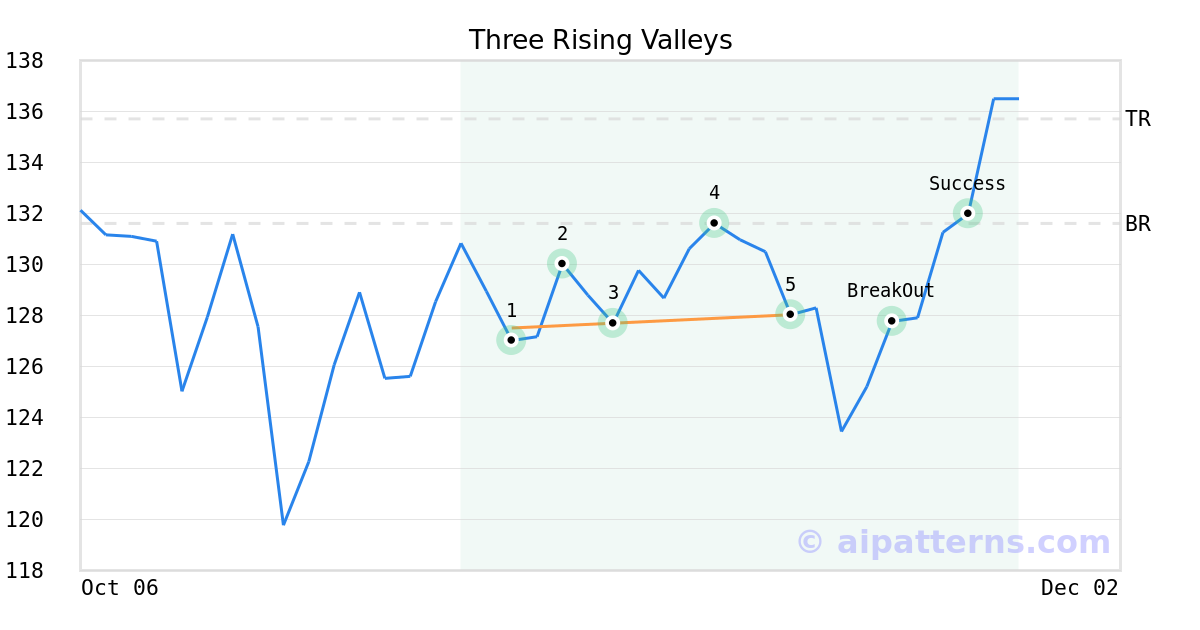The image size is (1200, 630).
Task: Click the BR label at right edge
Action: coord(1137,224)
